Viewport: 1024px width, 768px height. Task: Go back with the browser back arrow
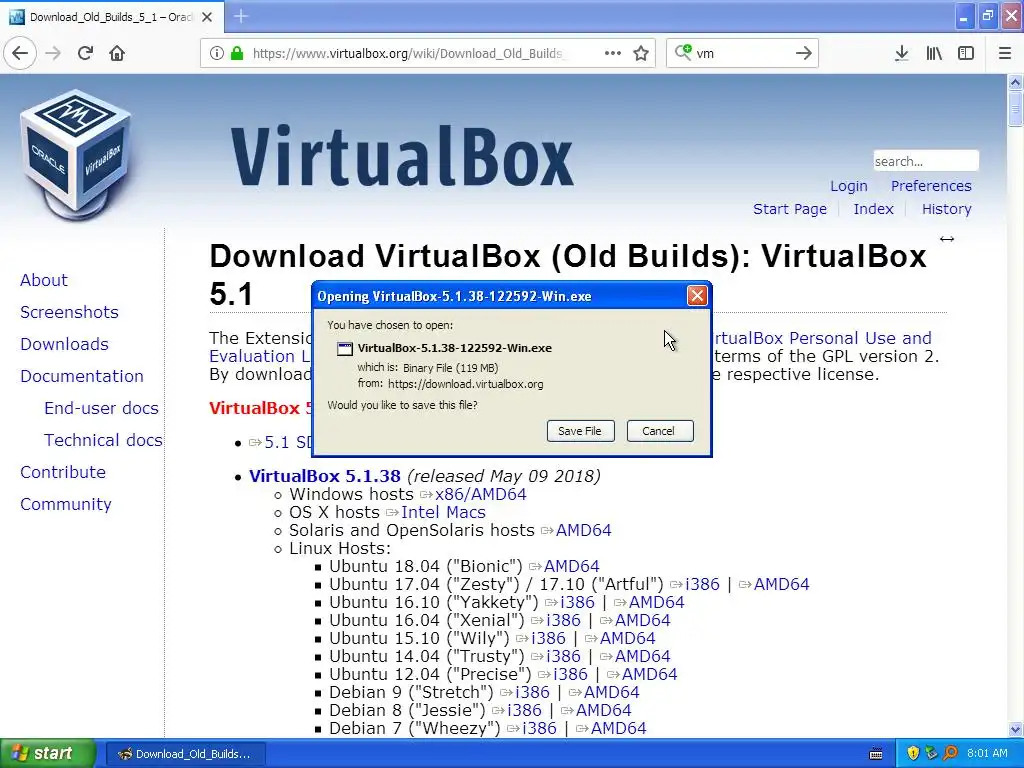(x=20, y=53)
